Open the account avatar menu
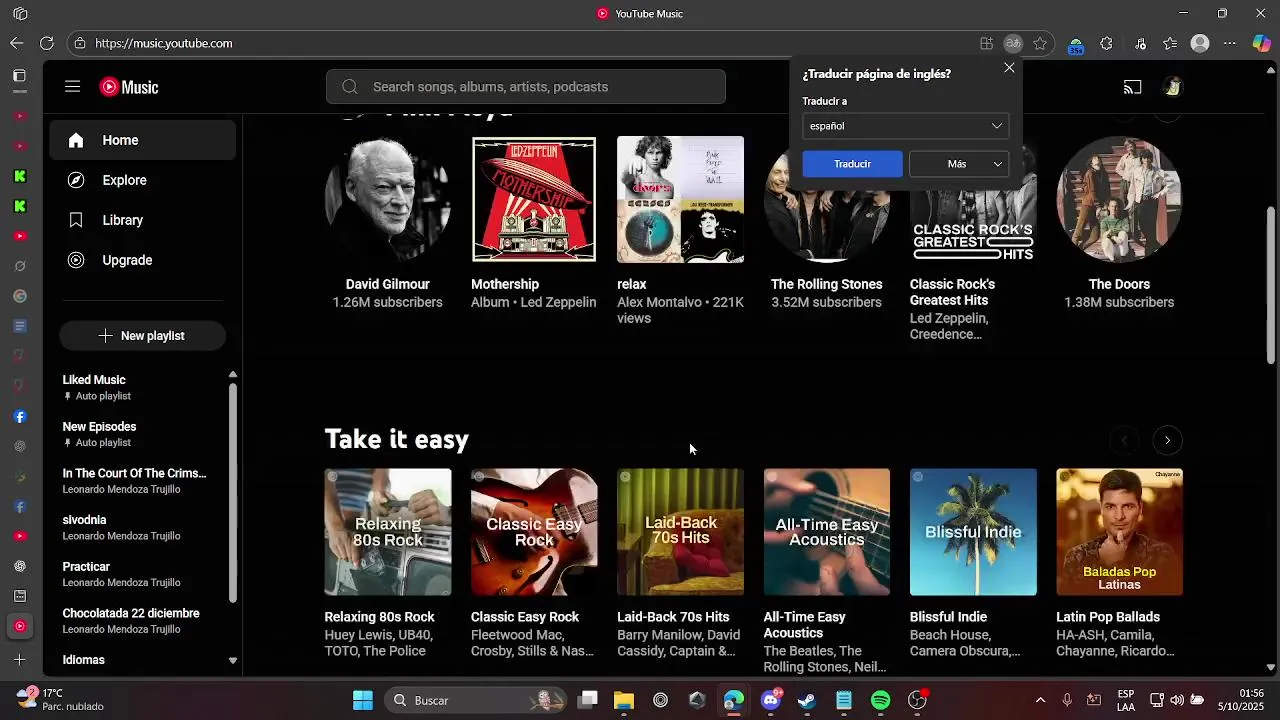 pos(1173,87)
